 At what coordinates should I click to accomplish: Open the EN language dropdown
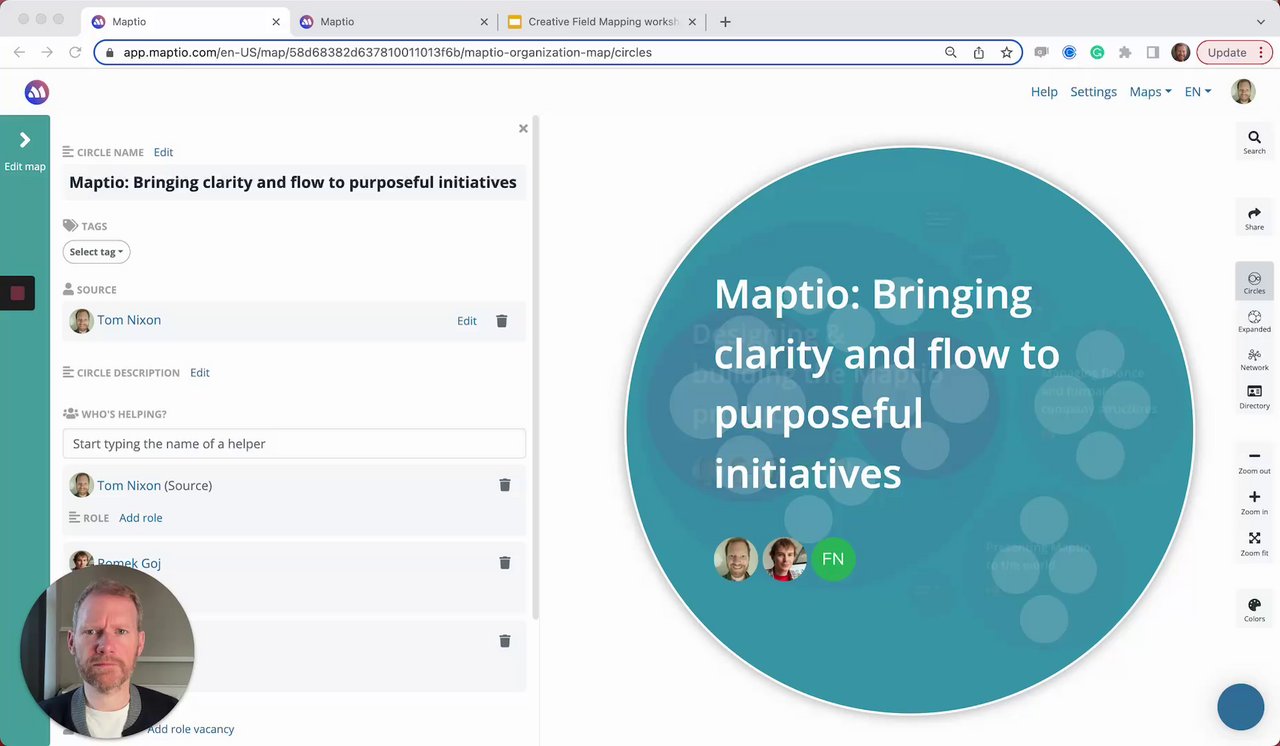(1197, 92)
